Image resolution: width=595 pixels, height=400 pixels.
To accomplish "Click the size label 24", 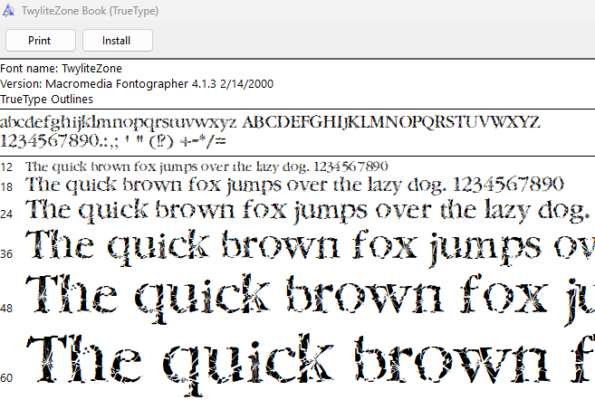I will coord(6,214).
